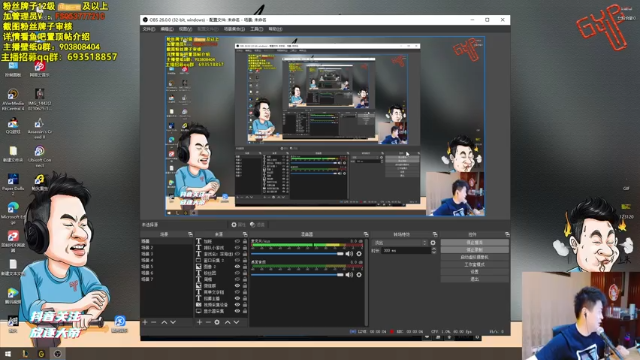Open transition properties gear next to 淡出

tap(433, 243)
